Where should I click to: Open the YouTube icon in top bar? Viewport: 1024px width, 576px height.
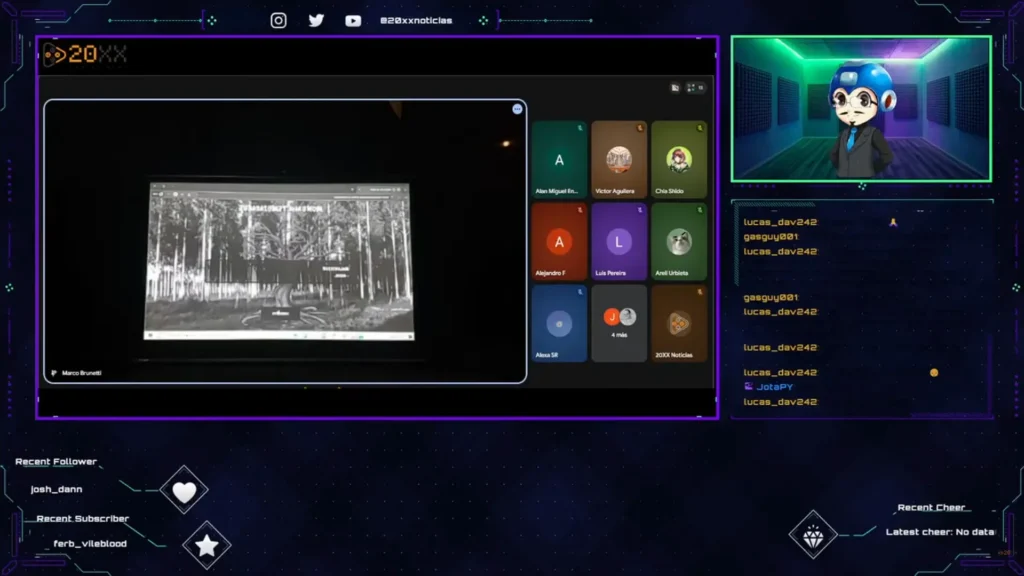pyautogui.click(x=353, y=20)
